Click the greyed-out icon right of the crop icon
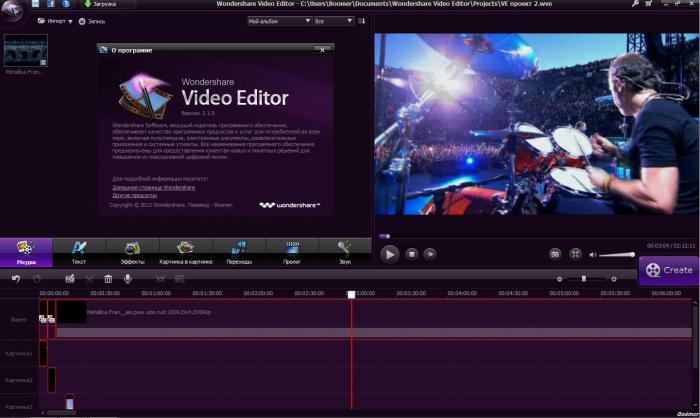Viewport: 700px width, 418px height. click(179, 279)
